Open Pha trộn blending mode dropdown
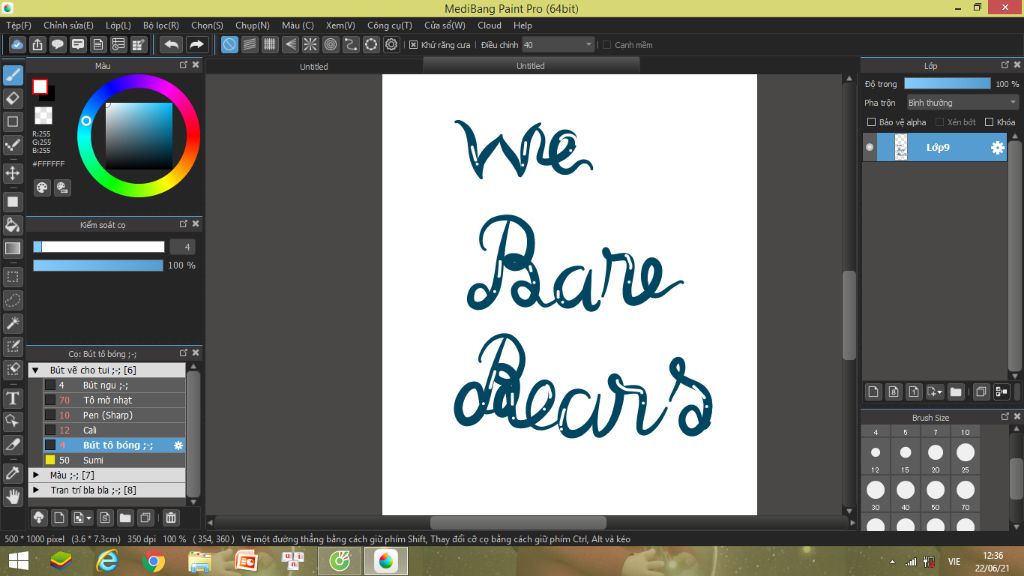Viewport: 1024px width, 576px height. [962, 103]
